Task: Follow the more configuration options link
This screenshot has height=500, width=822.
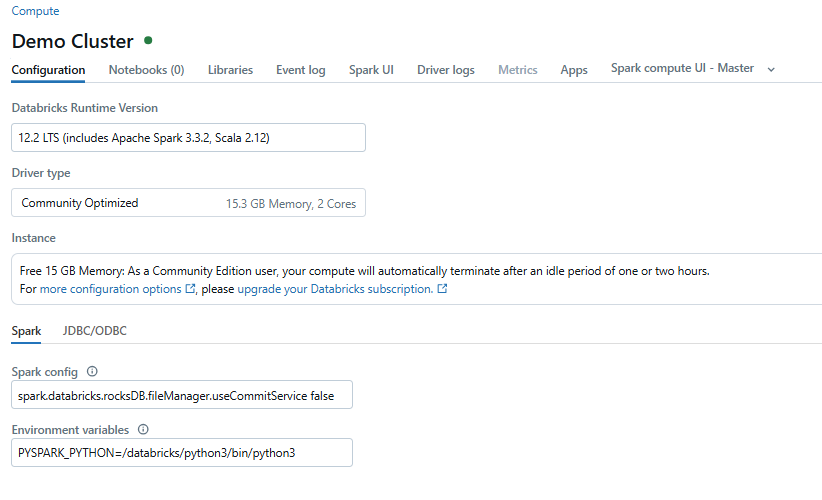Action: pos(111,289)
